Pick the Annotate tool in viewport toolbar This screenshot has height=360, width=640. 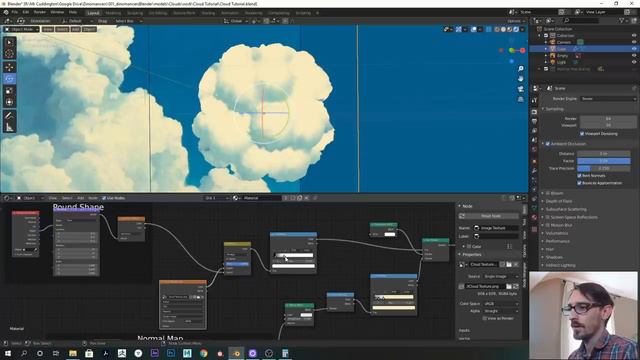tap(9, 116)
